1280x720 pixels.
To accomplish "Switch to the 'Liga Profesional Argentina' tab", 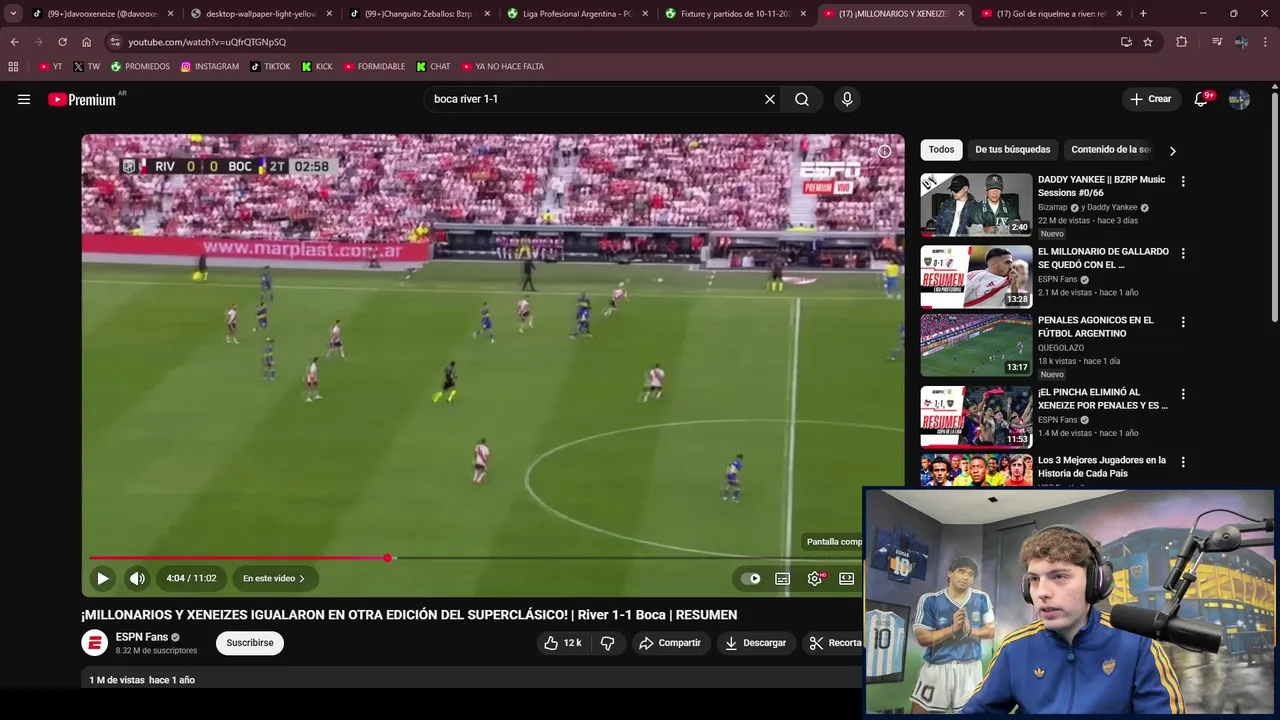I will click(x=577, y=14).
